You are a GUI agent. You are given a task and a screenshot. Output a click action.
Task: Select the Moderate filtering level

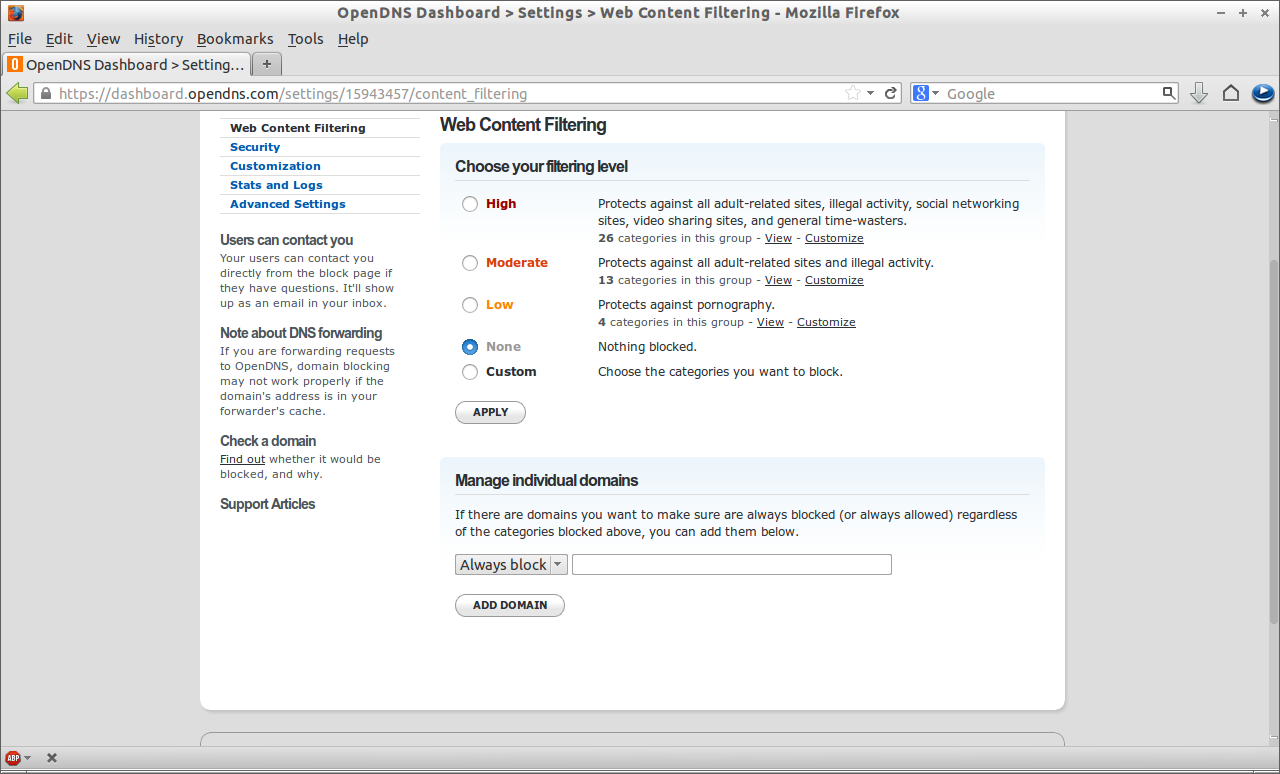470,263
